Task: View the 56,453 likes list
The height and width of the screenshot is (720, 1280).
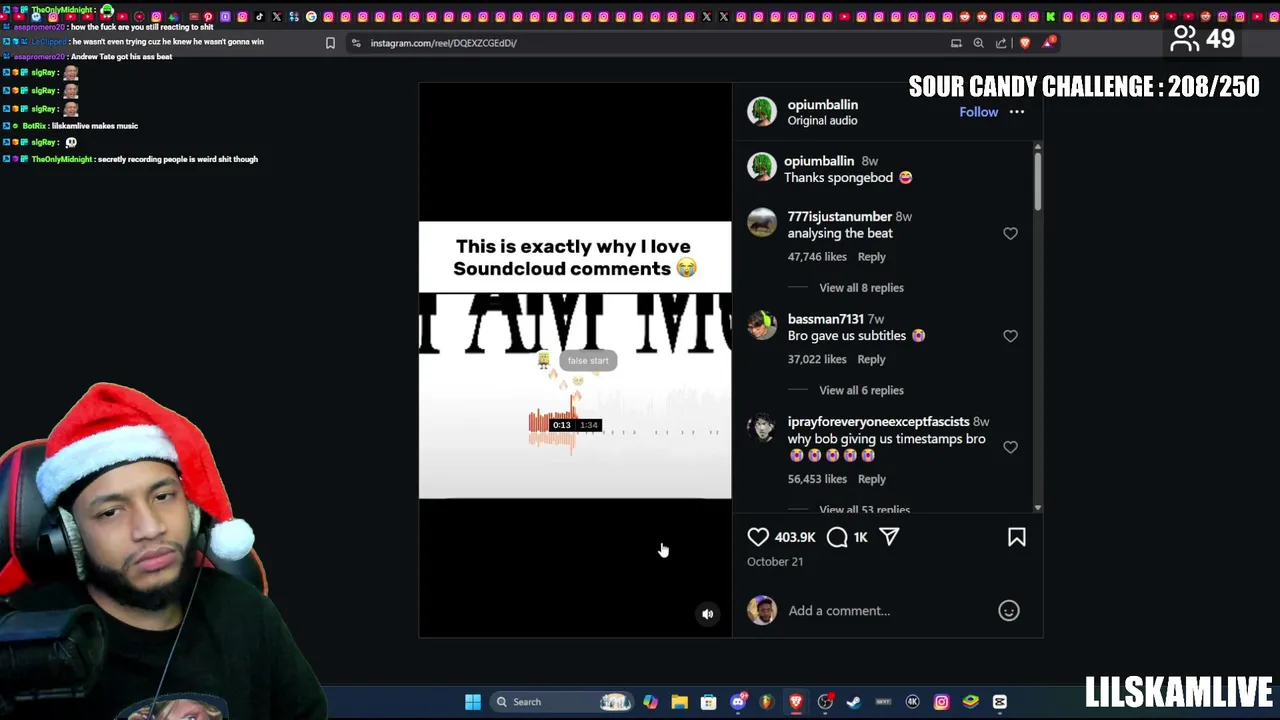Action: pyautogui.click(x=816, y=479)
